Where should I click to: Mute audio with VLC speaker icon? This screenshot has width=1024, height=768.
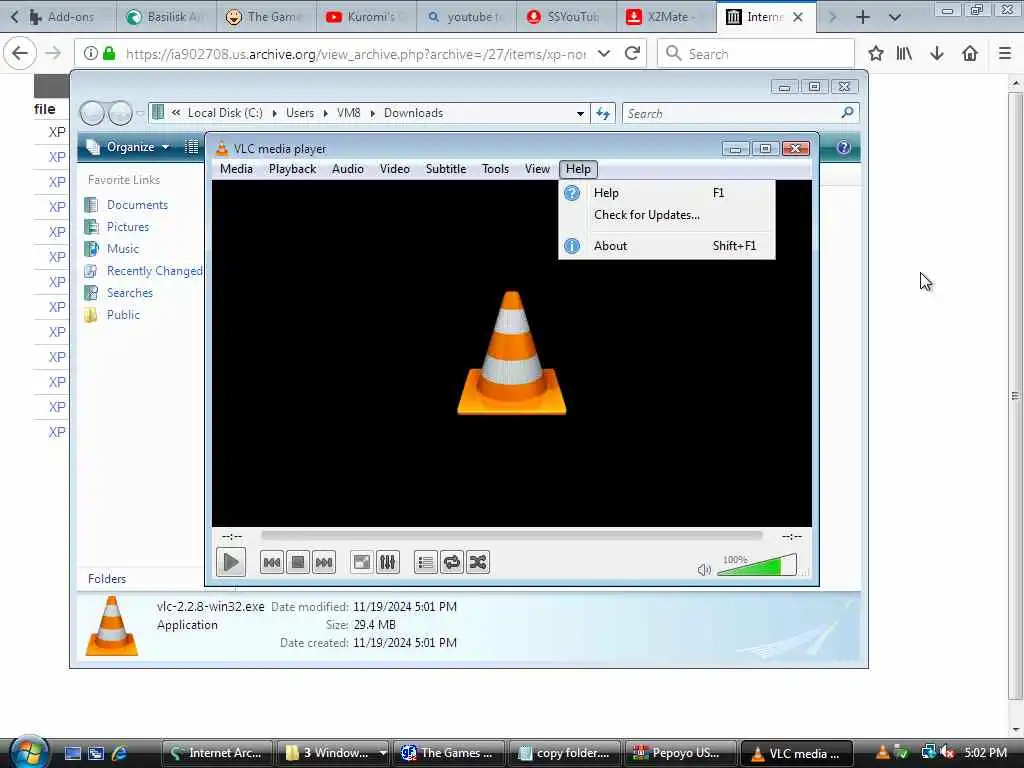click(x=704, y=569)
